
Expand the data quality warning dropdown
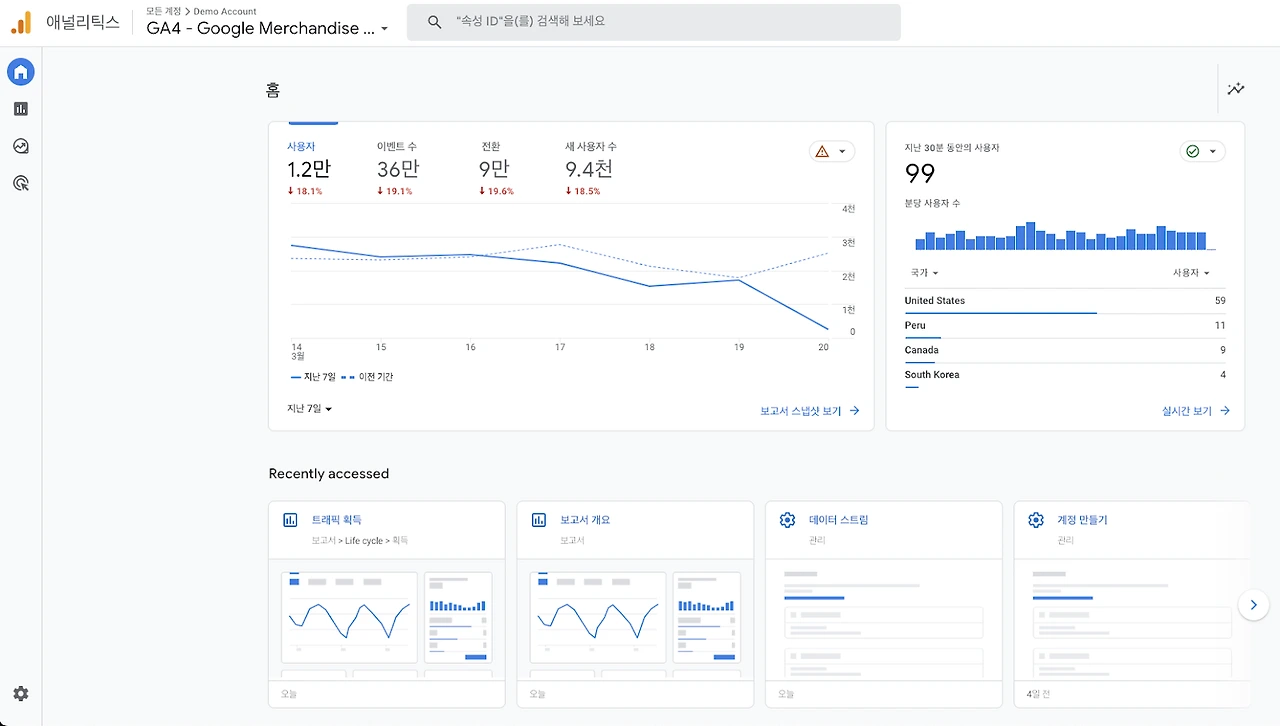(x=832, y=152)
